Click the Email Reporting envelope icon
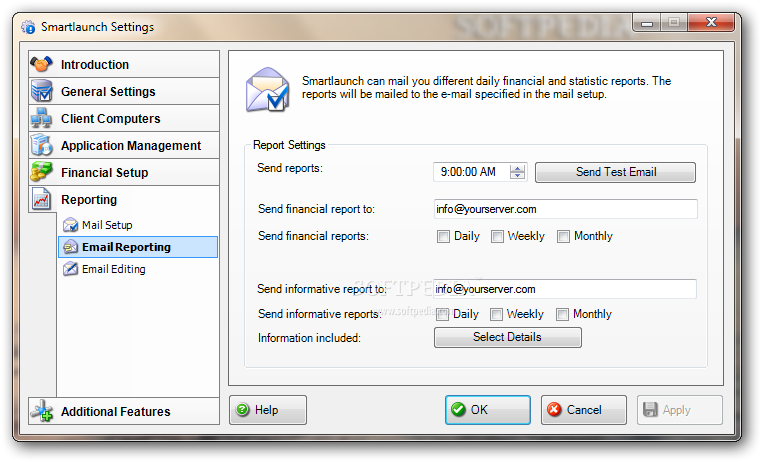762x462 pixels. point(70,247)
